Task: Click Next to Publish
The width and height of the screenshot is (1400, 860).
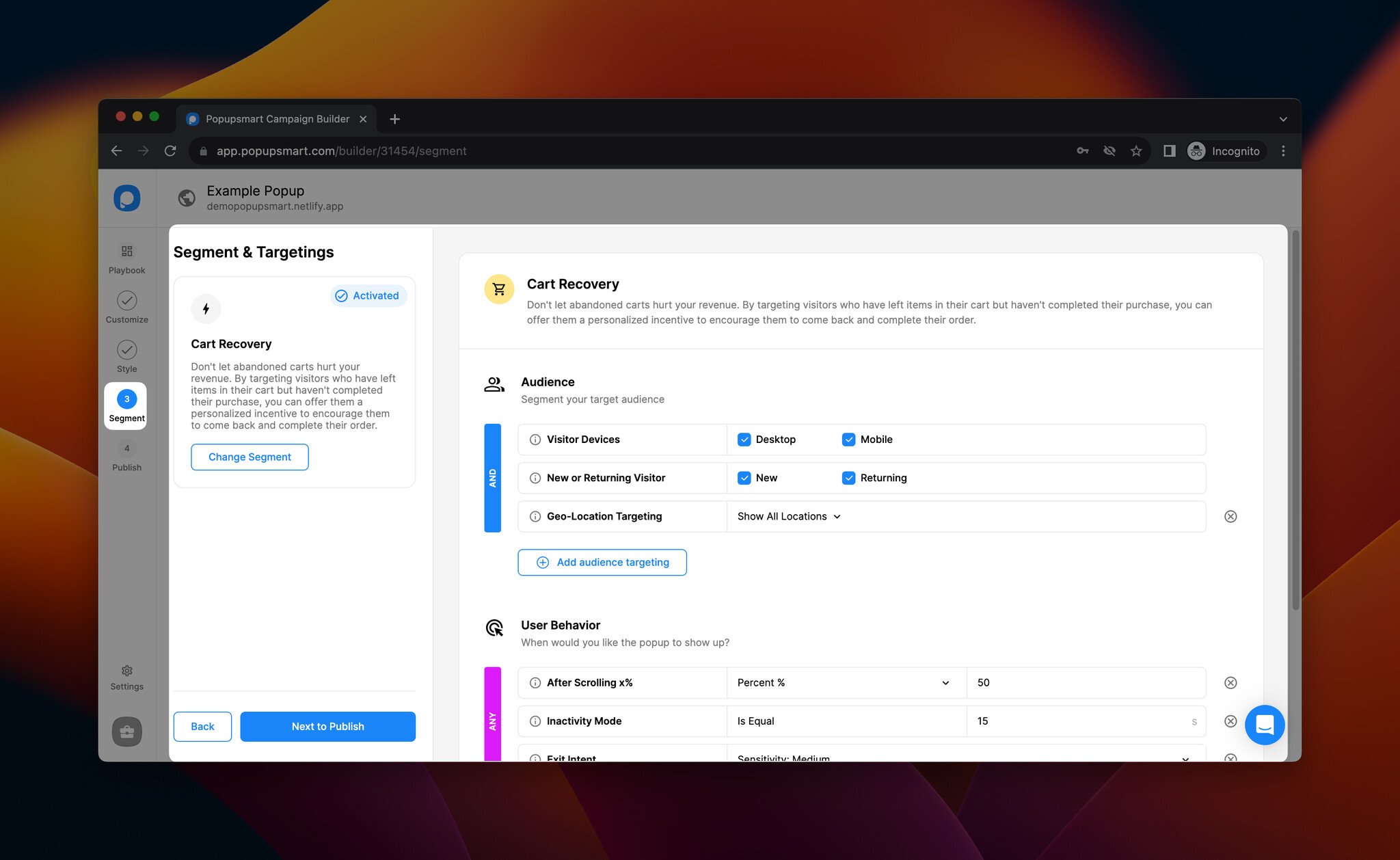Action: pos(327,727)
